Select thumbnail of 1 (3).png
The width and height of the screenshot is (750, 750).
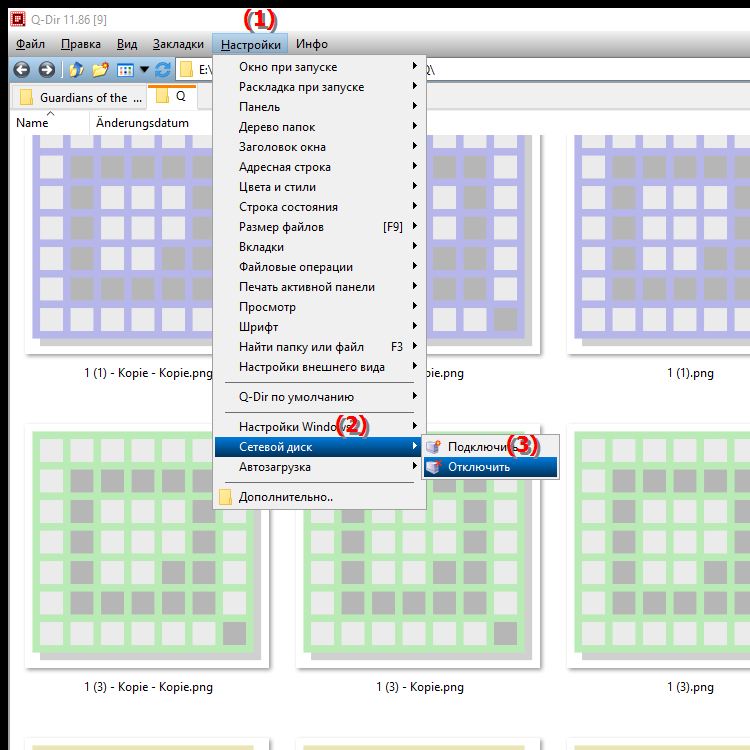coord(659,546)
